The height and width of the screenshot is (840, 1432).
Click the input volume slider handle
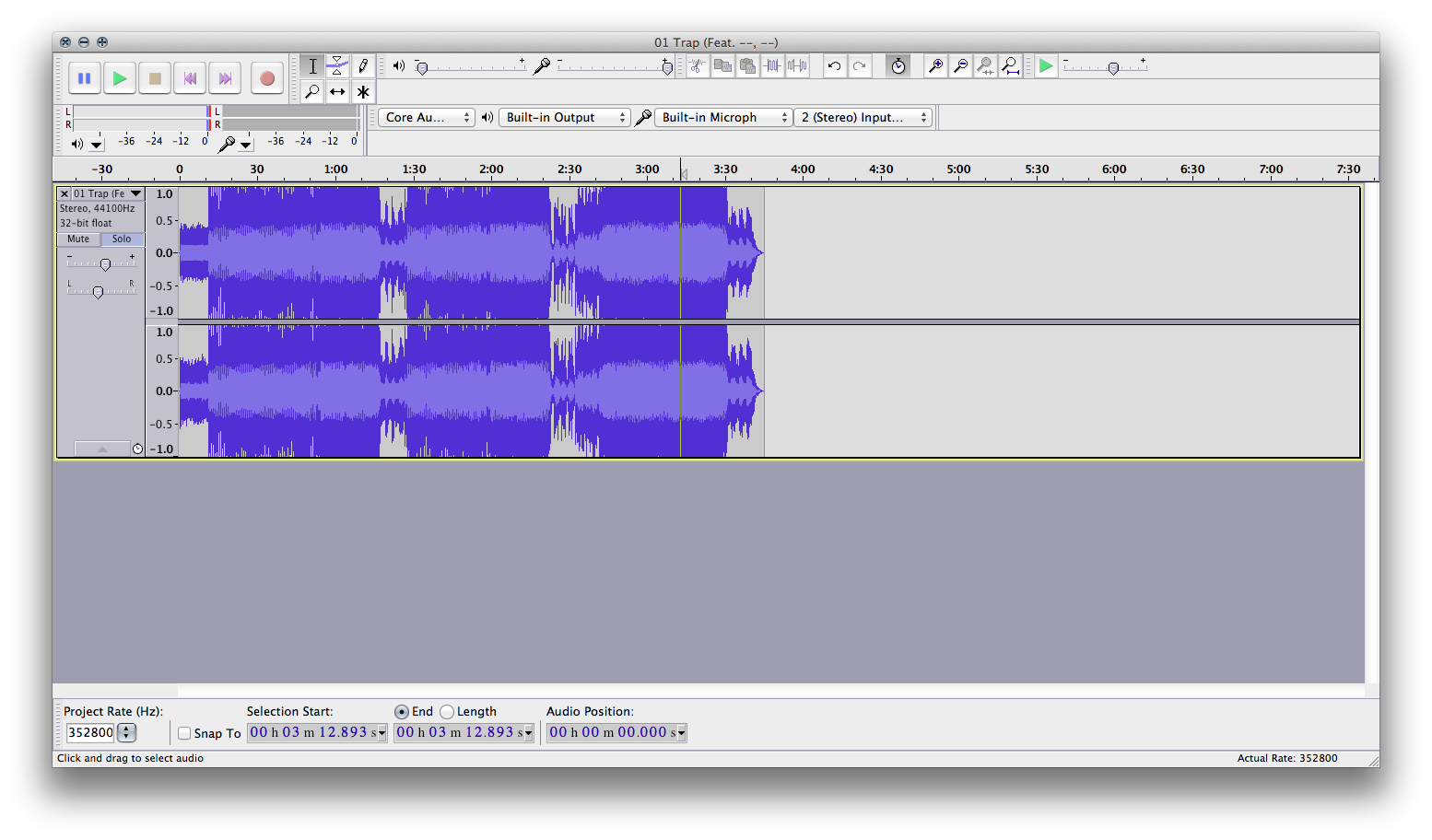(x=667, y=67)
